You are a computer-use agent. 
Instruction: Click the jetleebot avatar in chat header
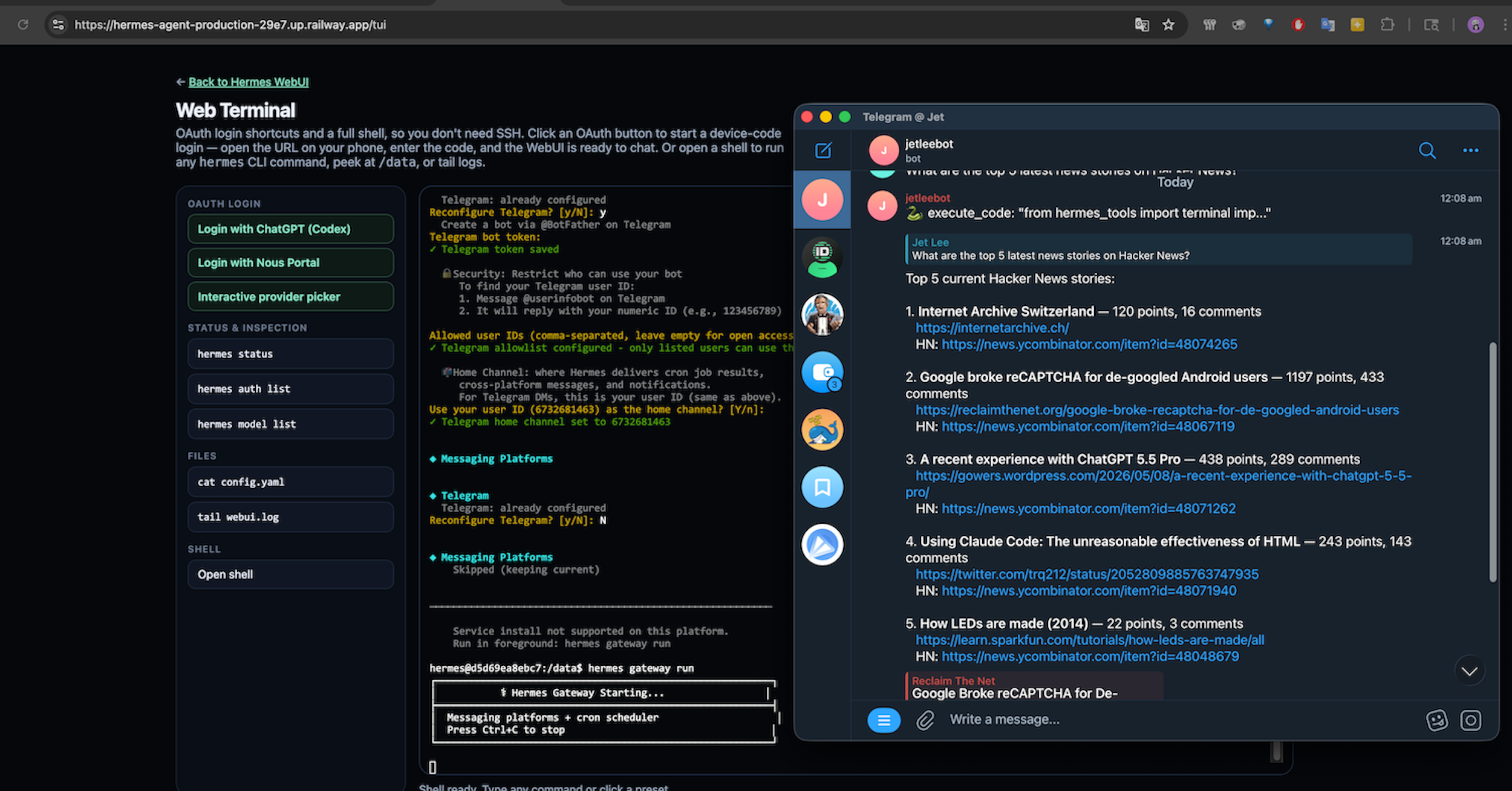884,150
